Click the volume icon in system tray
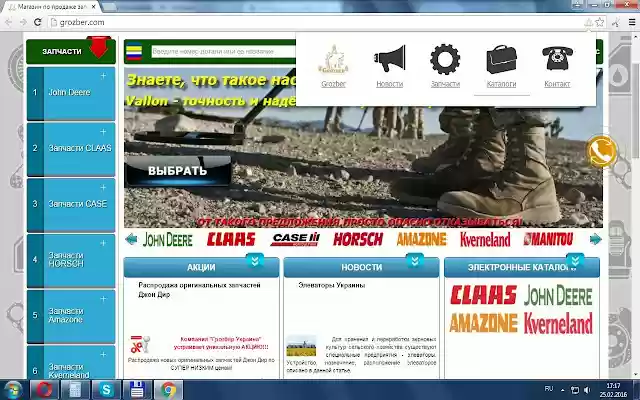The image size is (640, 400). (587, 390)
